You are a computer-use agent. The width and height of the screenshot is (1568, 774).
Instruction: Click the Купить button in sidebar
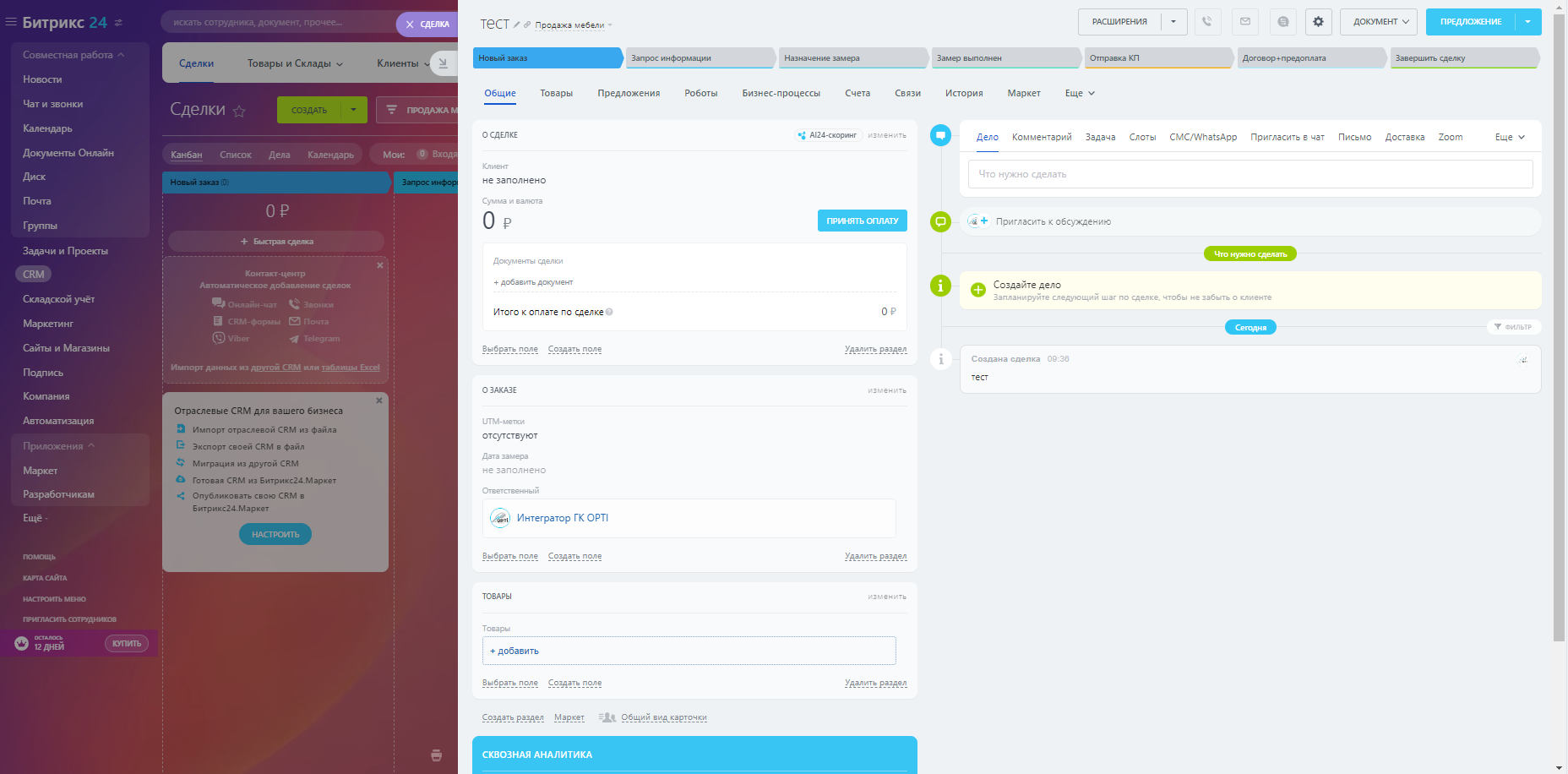[x=127, y=644]
